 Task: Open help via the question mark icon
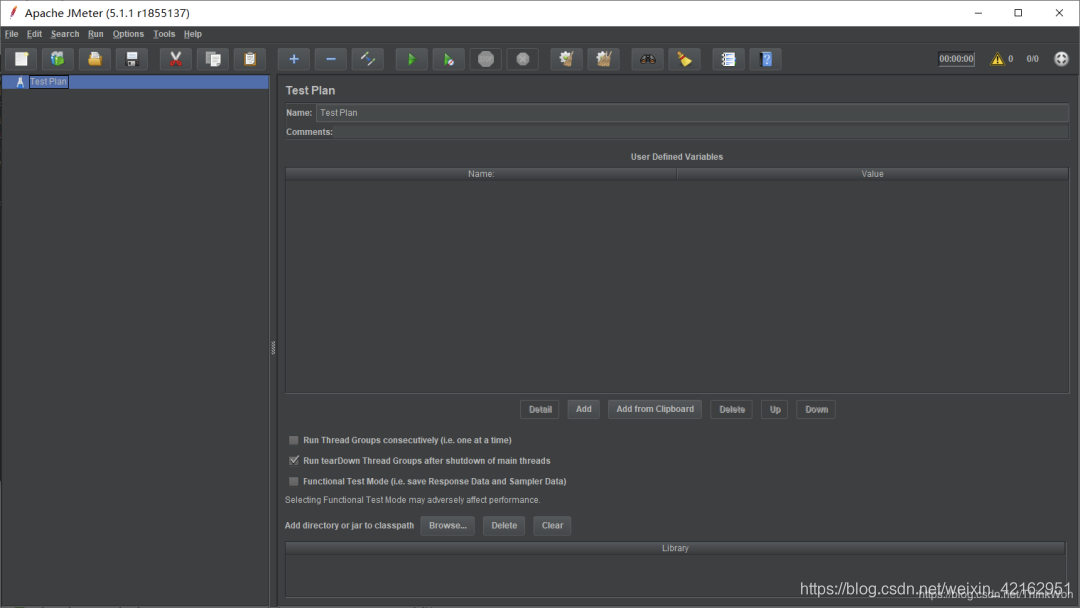coord(766,59)
